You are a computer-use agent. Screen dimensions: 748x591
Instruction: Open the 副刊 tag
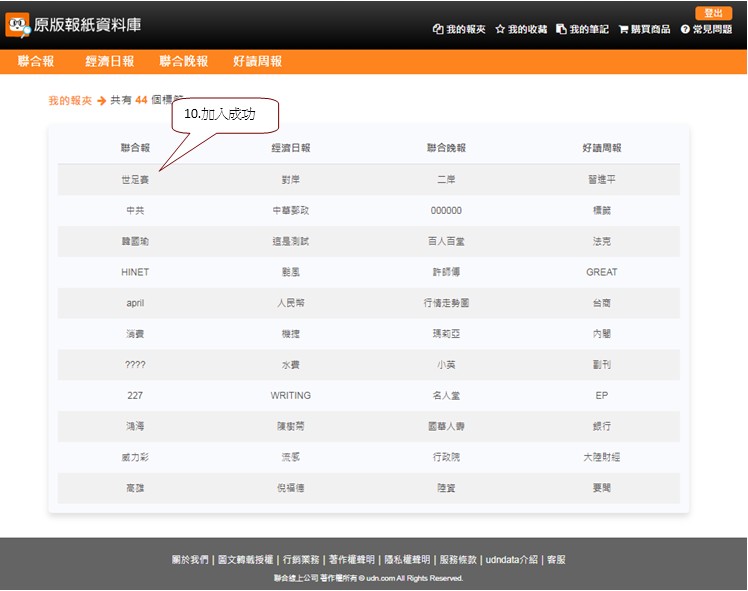click(x=602, y=364)
